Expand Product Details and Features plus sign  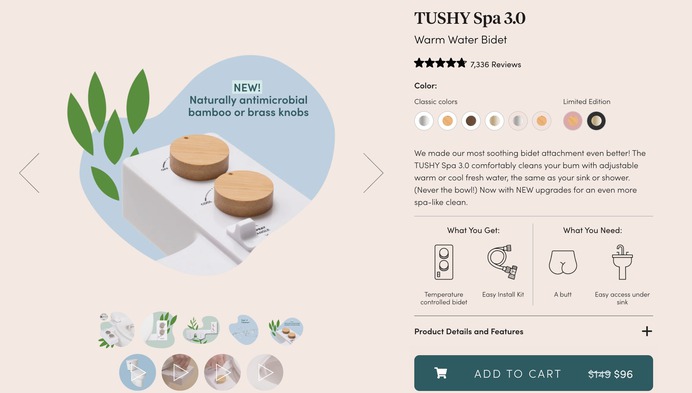coord(647,331)
